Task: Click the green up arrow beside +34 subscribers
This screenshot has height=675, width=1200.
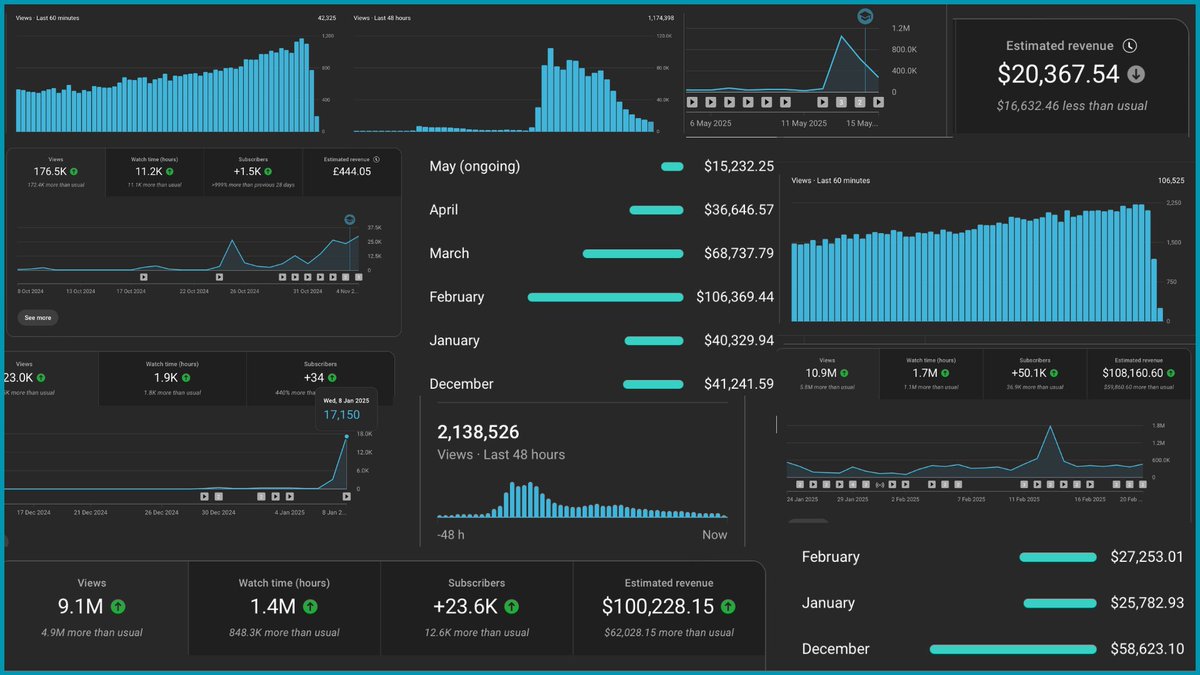Action: click(x=332, y=378)
